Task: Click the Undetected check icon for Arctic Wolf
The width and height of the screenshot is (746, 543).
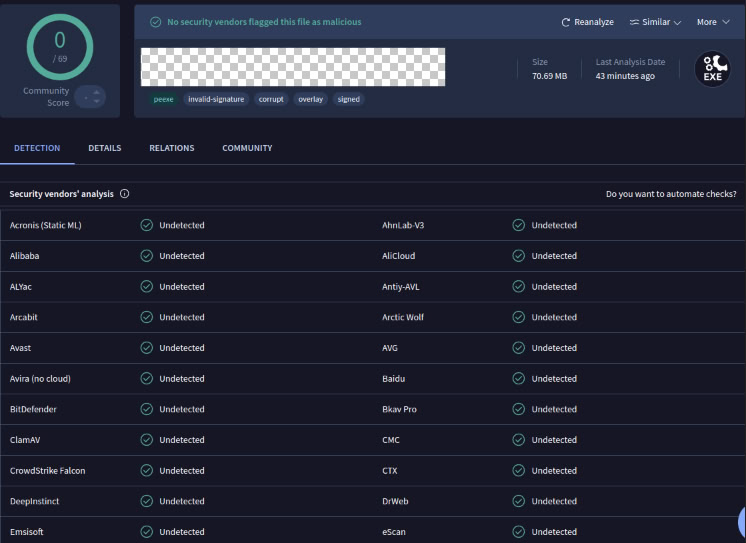Action: point(518,317)
